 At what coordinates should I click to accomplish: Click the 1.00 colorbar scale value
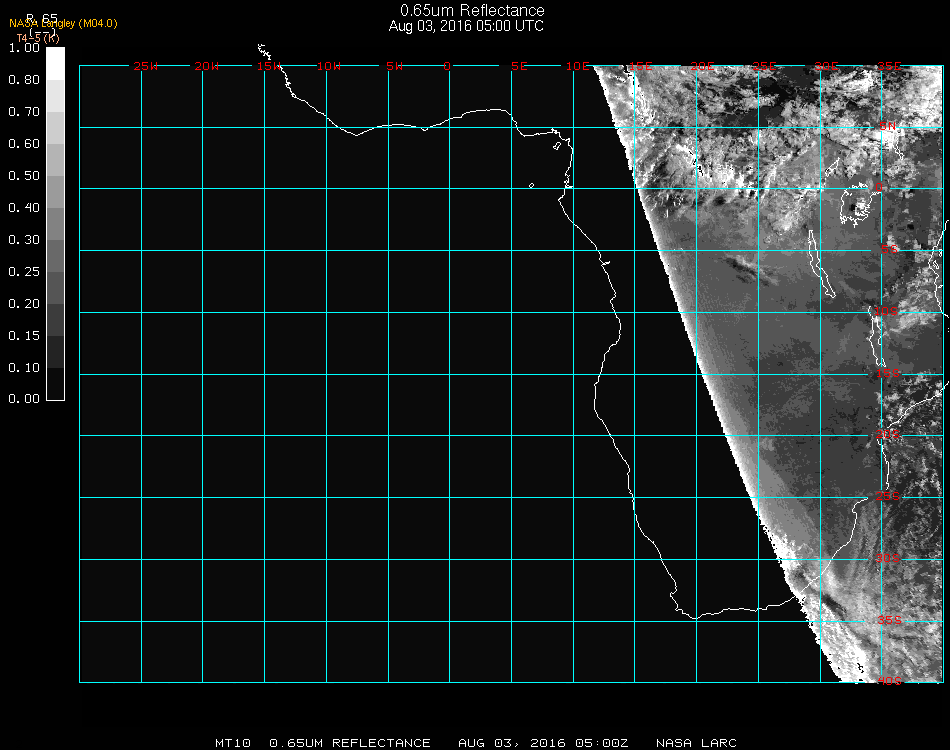pyautogui.click(x=24, y=47)
